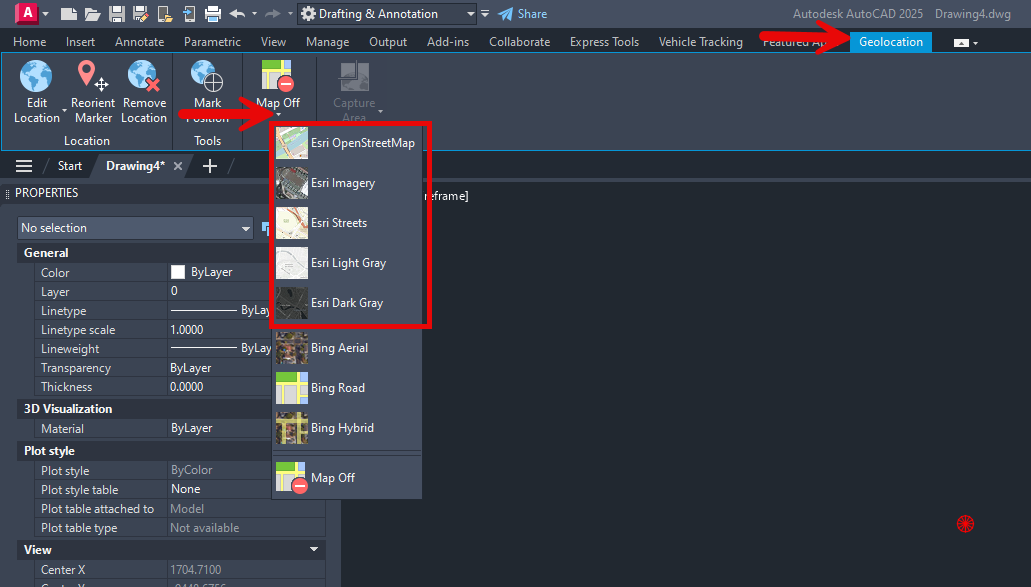
Task: Click the Remove Location tool
Action: [x=144, y=92]
